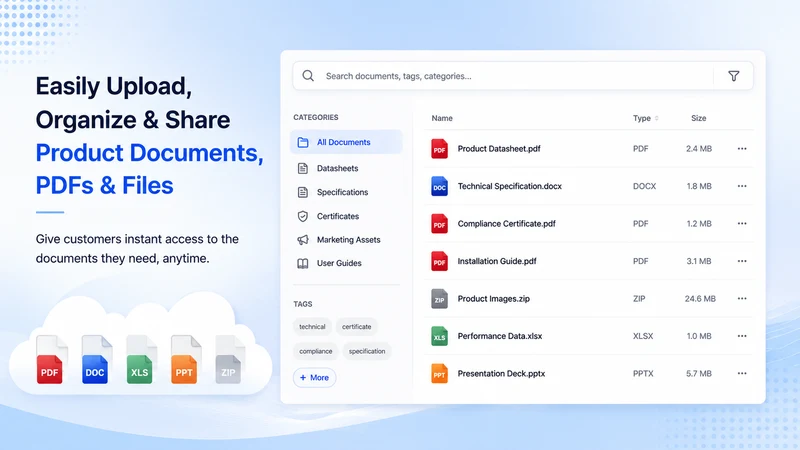Open the Product Datasheet.pdf file name
800x450 pixels.
pyautogui.click(x=499, y=149)
